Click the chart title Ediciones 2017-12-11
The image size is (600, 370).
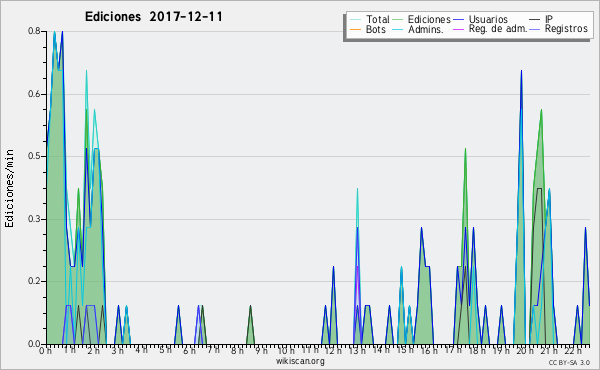(x=153, y=17)
